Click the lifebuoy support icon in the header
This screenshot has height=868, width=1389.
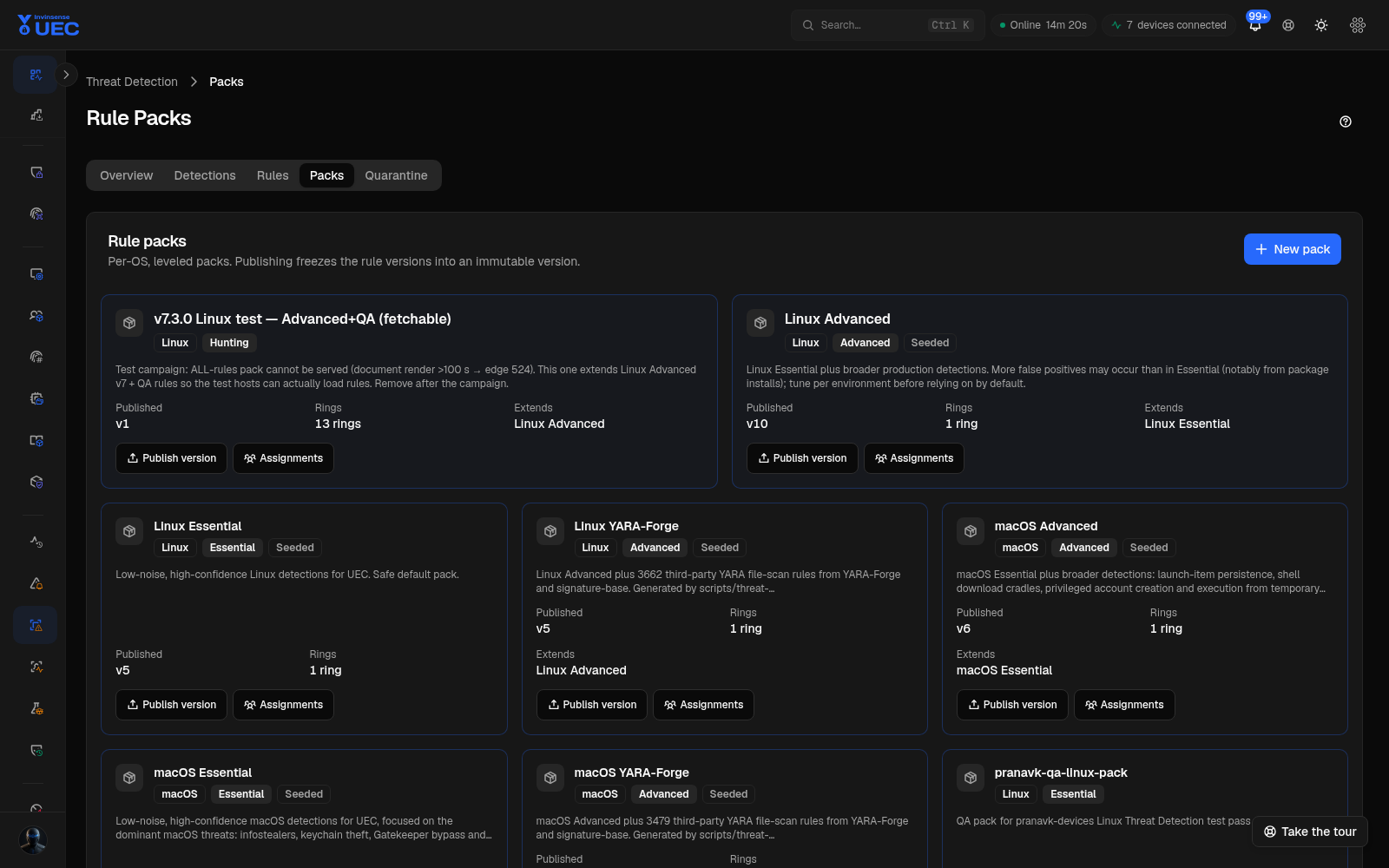pyautogui.click(x=1288, y=25)
